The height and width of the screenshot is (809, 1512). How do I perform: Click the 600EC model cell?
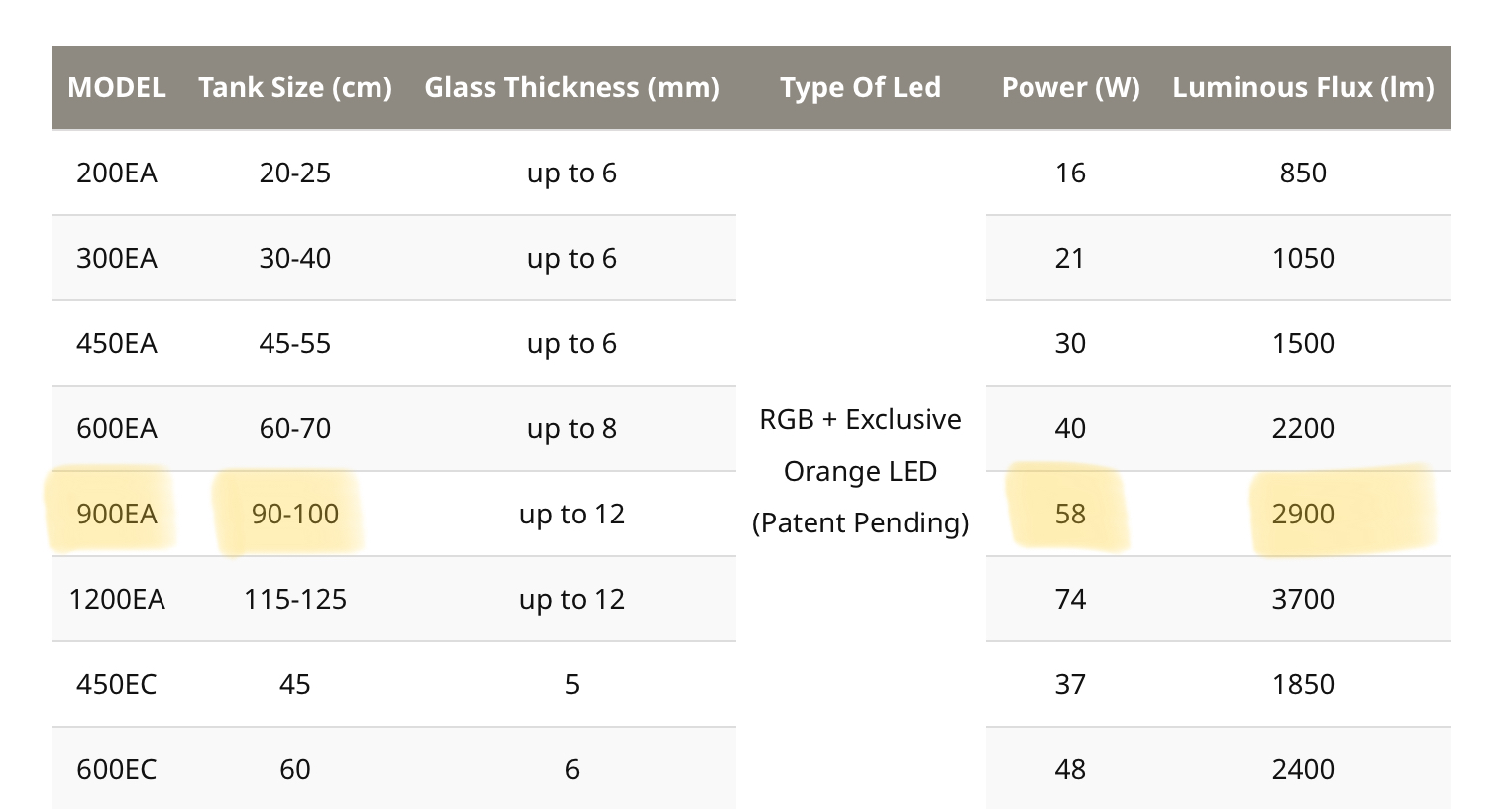(116, 769)
